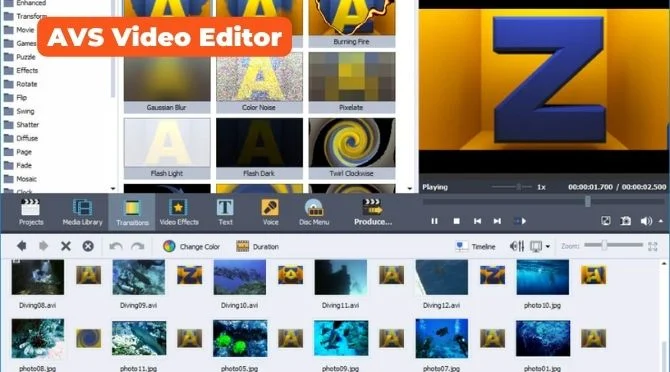Select the Diffuse transitions folder

pos(21,138)
